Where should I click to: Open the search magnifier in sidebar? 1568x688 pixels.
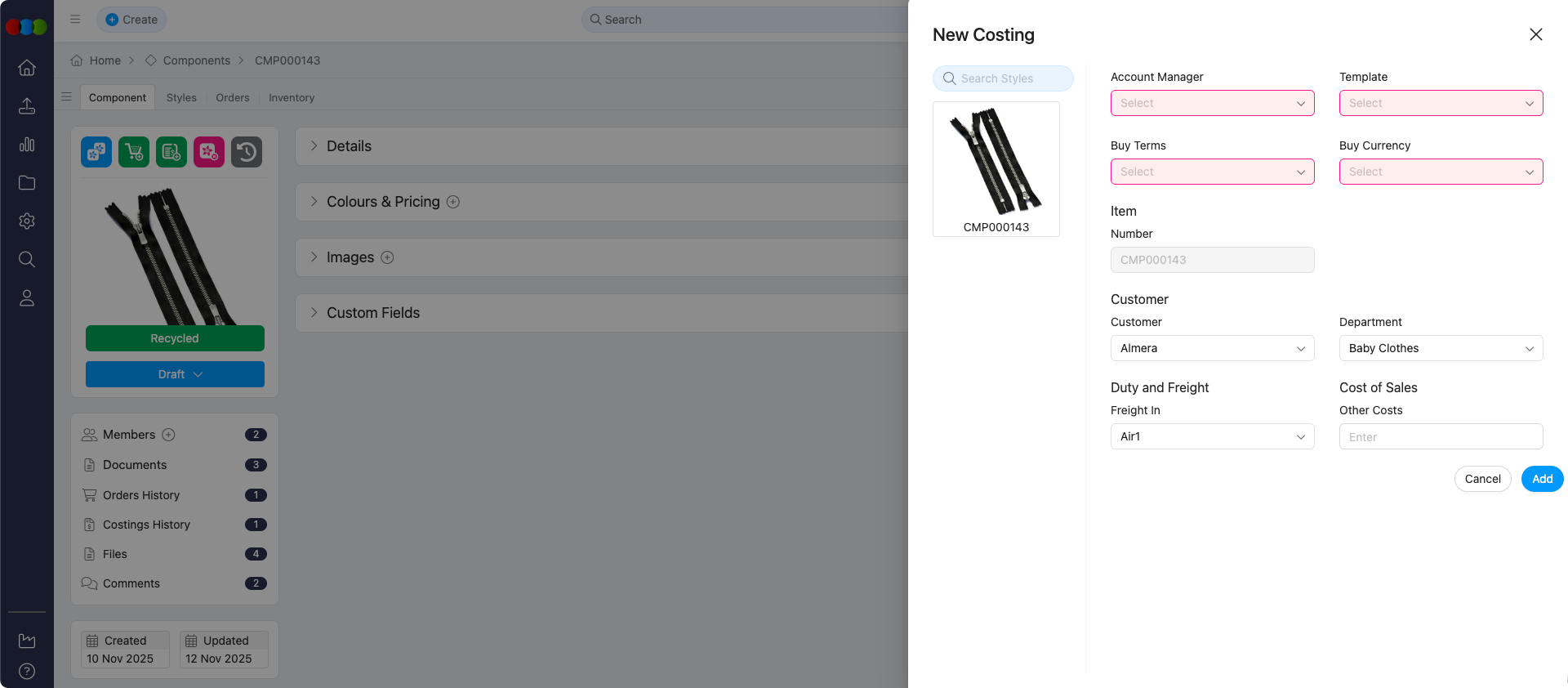(27, 260)
